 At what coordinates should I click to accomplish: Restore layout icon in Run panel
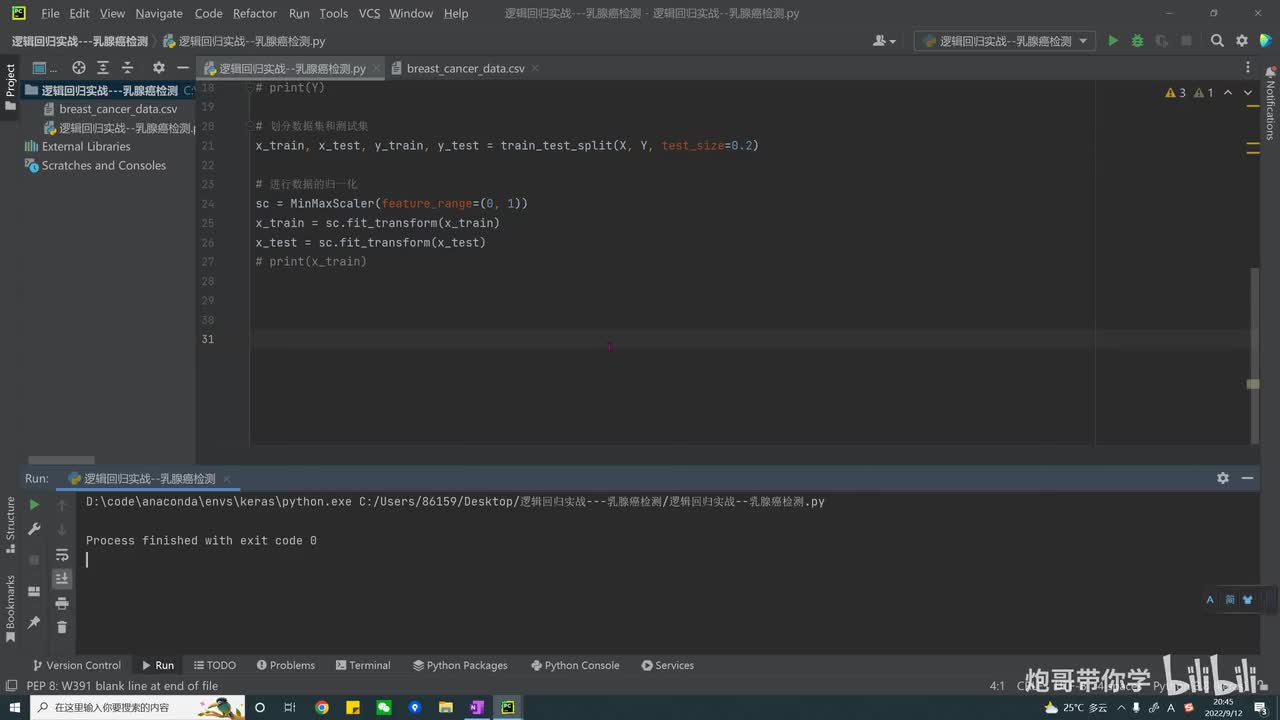[34, 591]
